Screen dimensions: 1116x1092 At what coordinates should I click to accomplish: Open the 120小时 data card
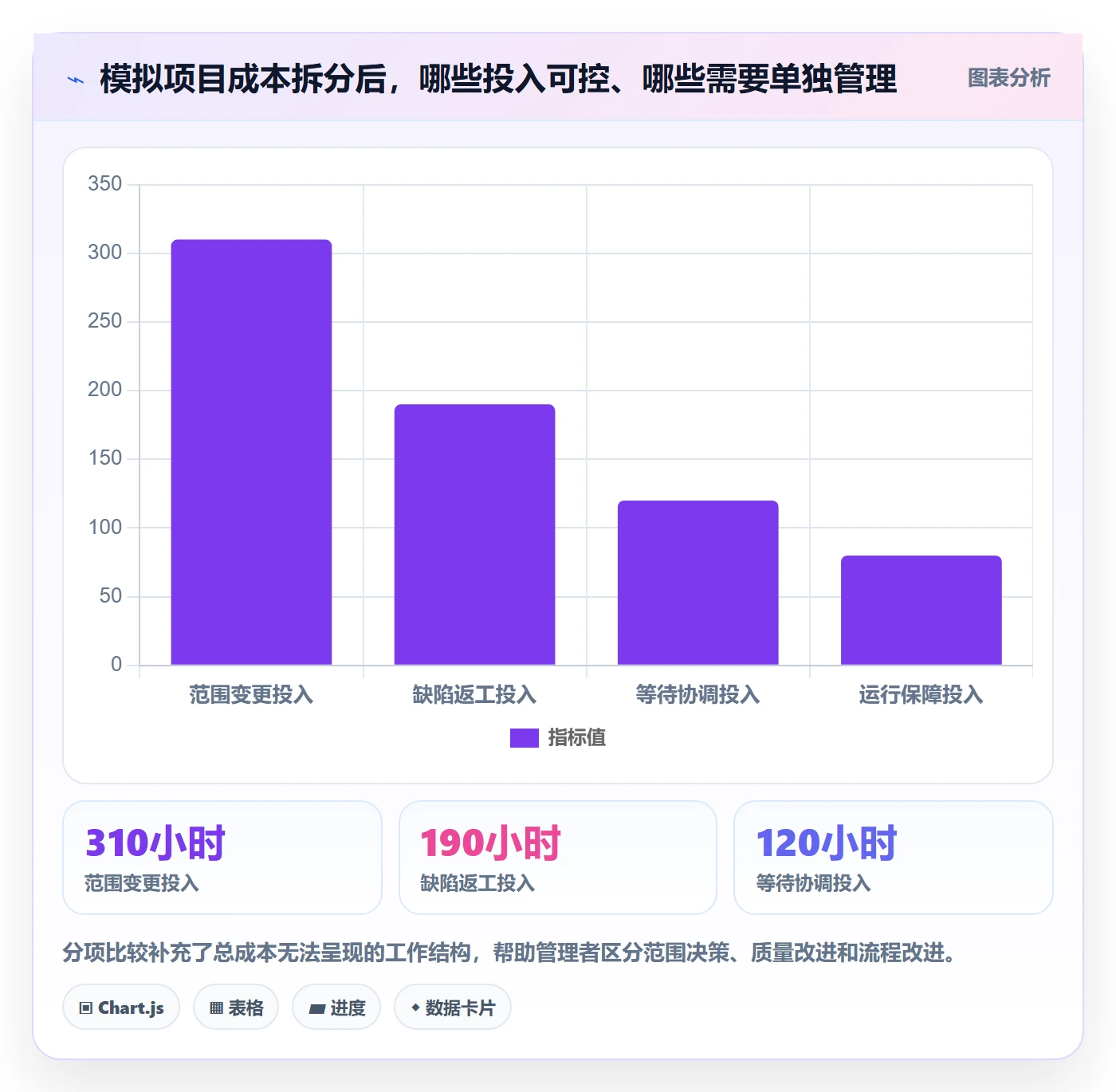tap(894, 858)
